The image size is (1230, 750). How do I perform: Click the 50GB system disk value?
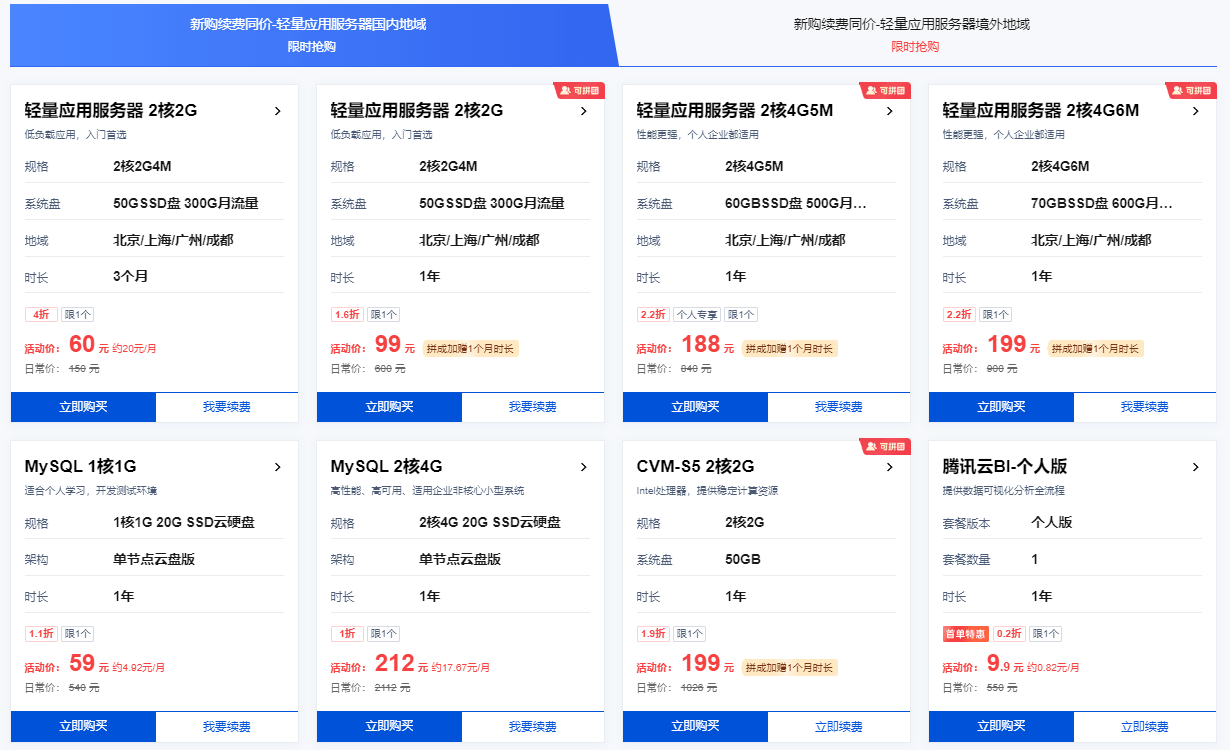click(x=743, y=559)
